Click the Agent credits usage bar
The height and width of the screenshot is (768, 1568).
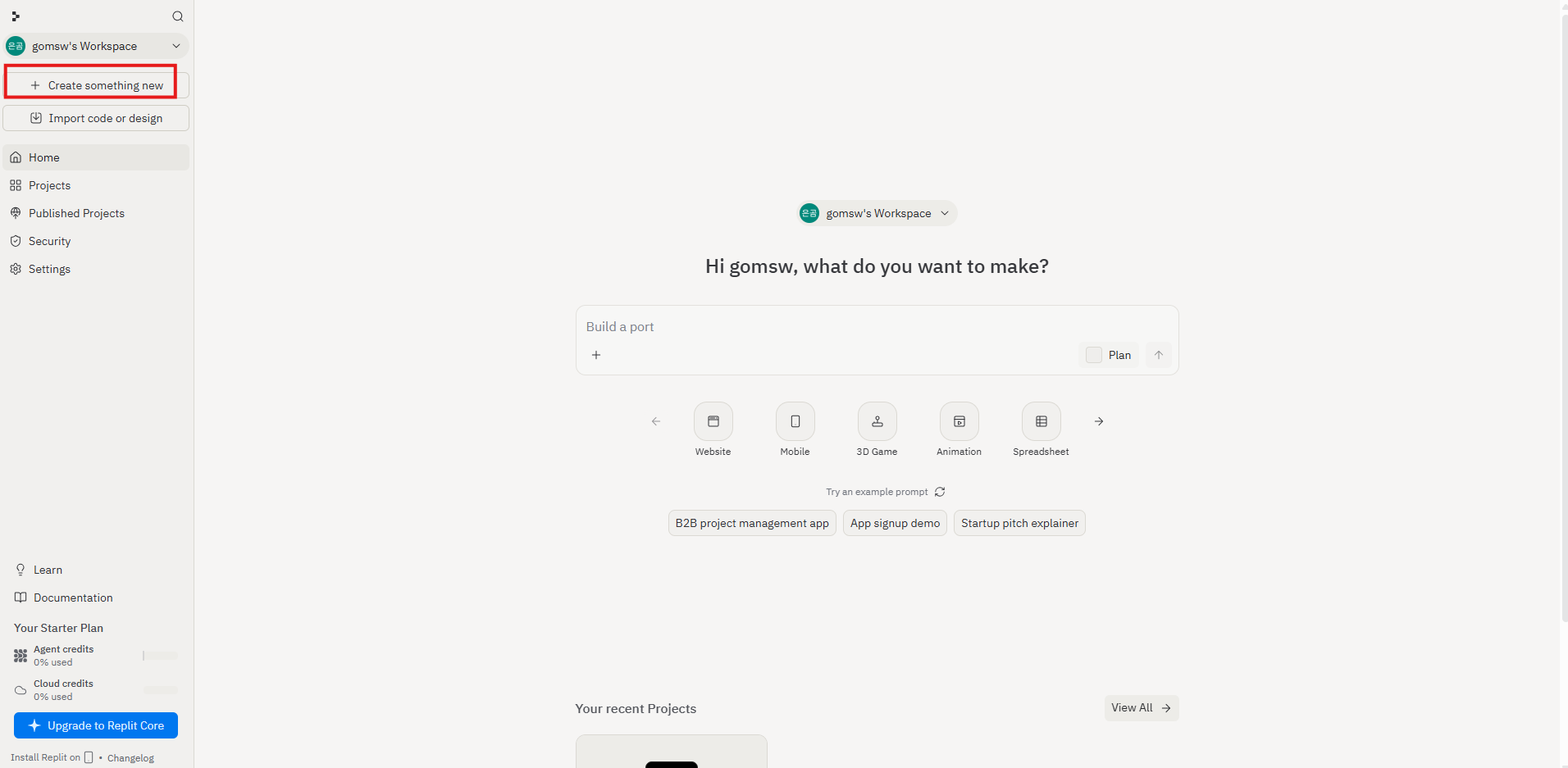tap(160, 656)
